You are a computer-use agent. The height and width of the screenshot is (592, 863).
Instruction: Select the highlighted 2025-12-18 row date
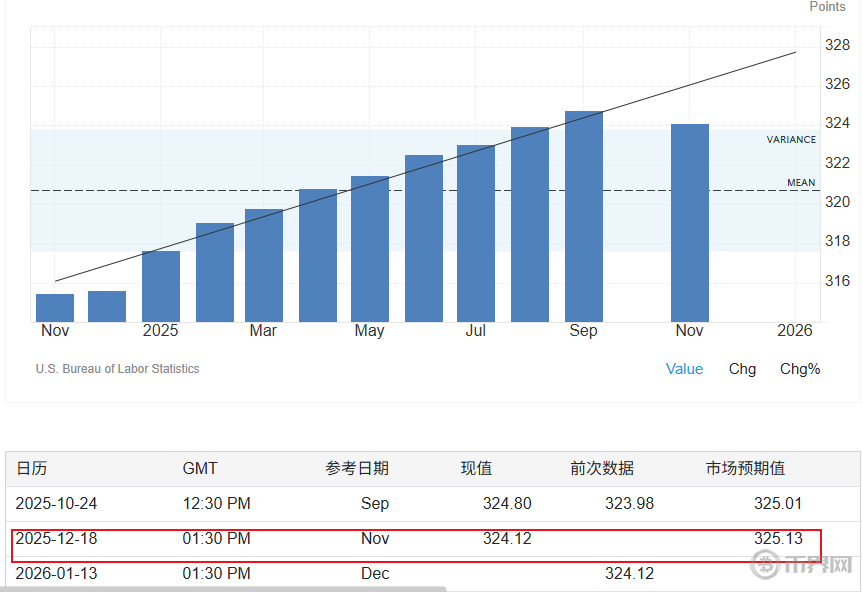(x=57, y=539)
